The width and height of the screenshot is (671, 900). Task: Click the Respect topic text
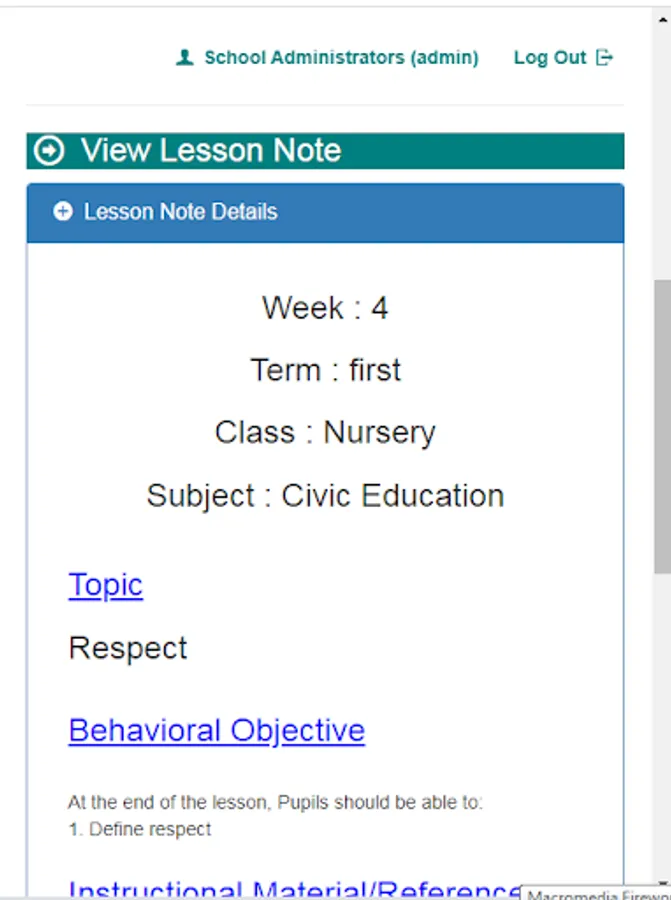pyautogui.click(x=128, y=648)
